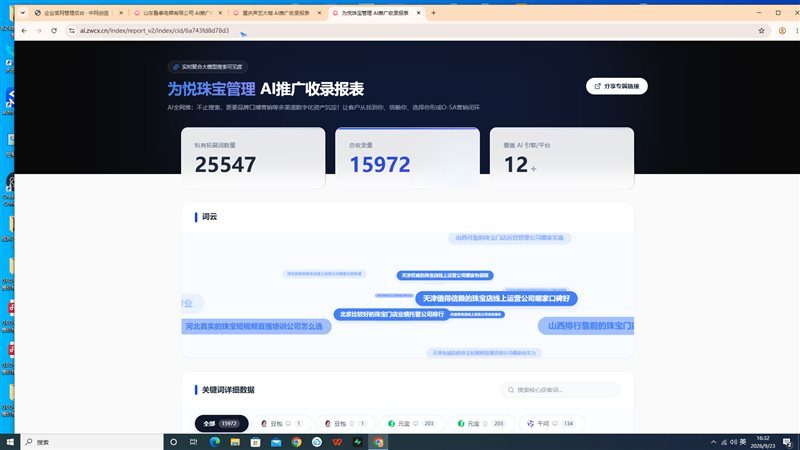Viewport: 800px width, 450px height.
Task: Close the 为悦珠宝管理 tab
Action: [418, 13]
